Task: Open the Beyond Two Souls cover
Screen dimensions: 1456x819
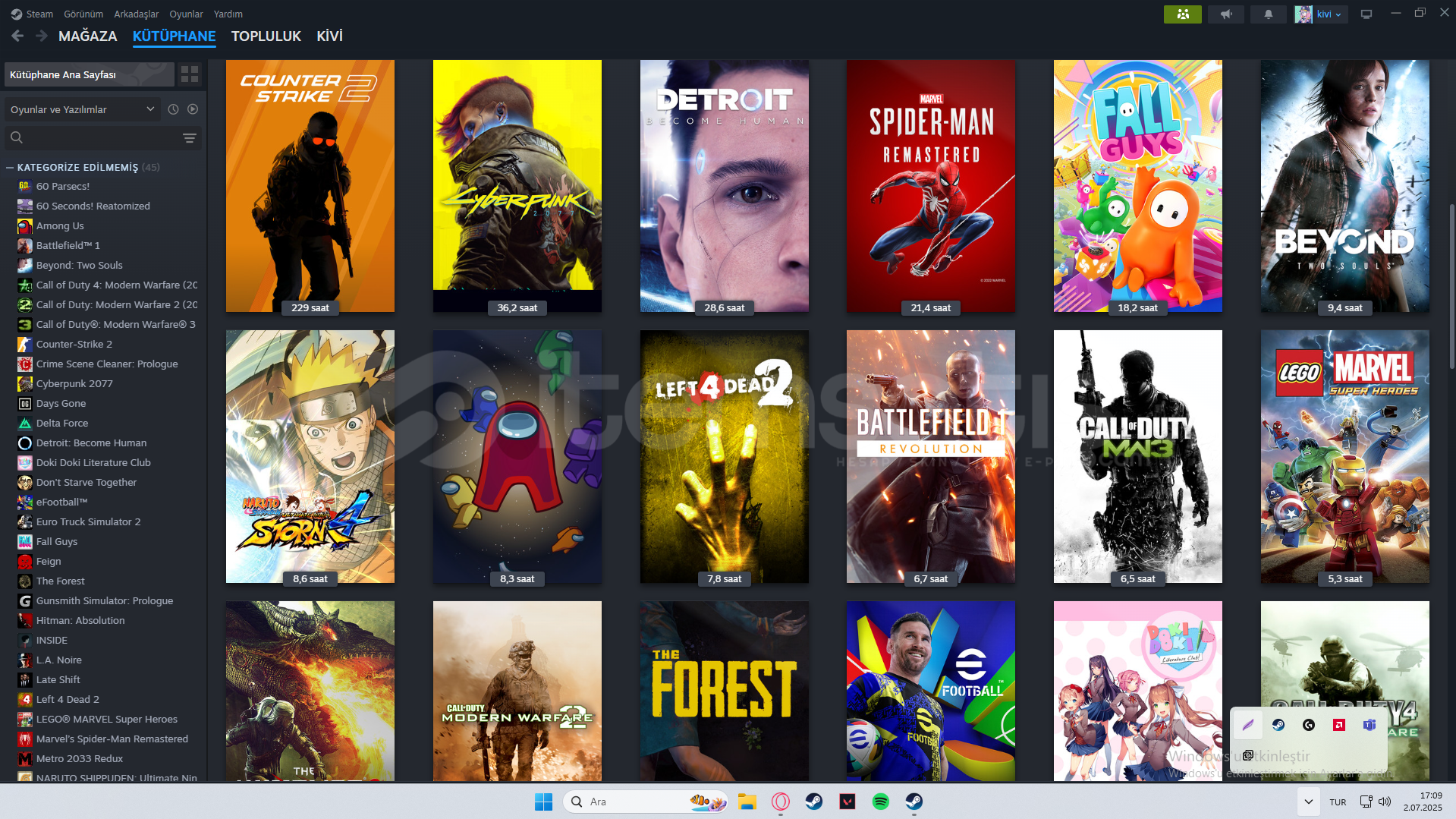Action: 1345,186
